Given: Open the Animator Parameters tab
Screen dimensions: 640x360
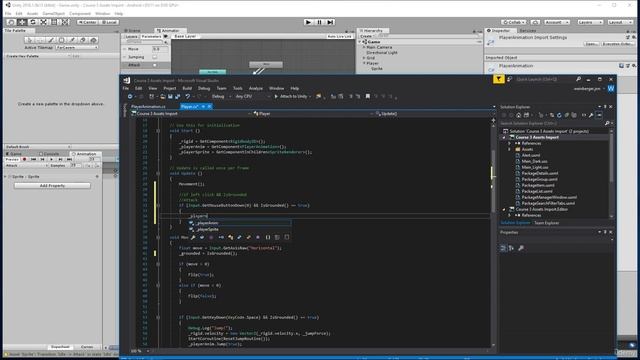Looking at the screenshot, I should pyautogui.click(x=151, y=36).
